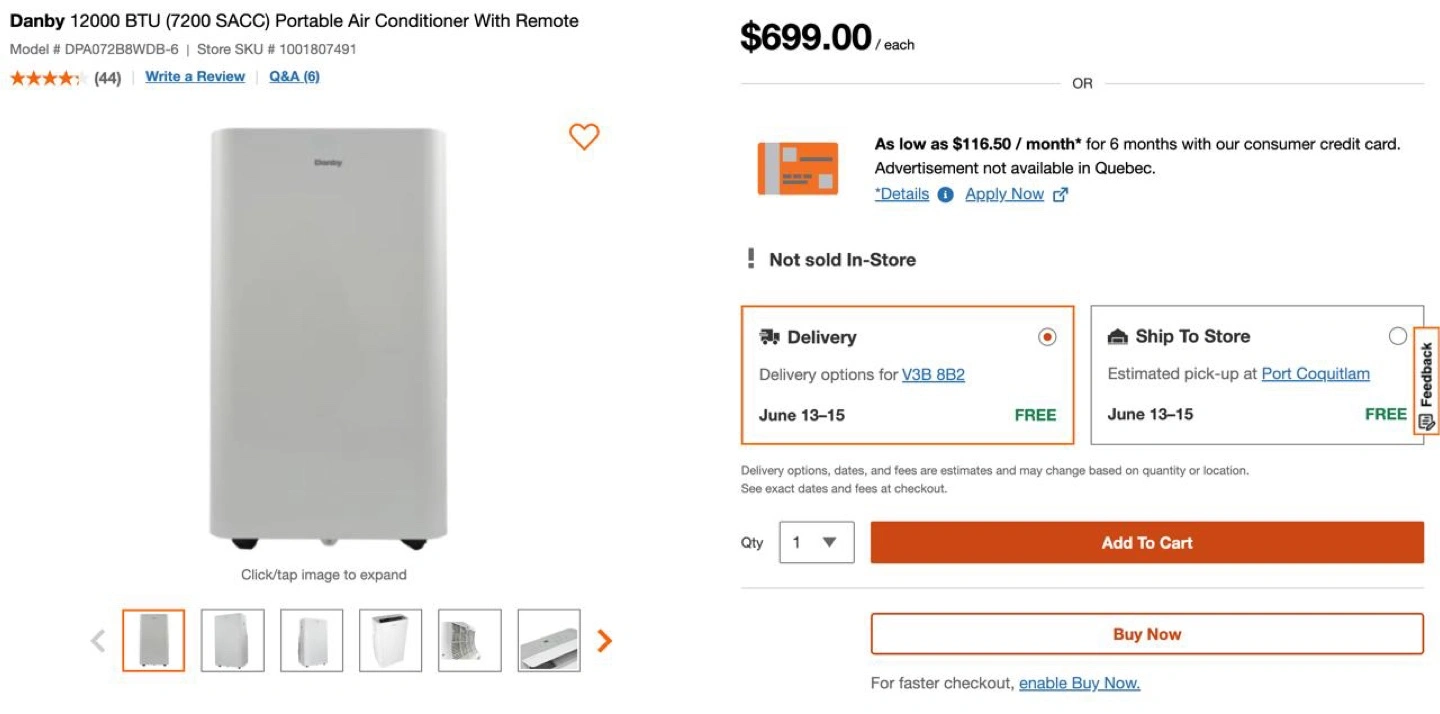Open the Write a Review link
1440x714 pixels.
[x=195, y=77]
